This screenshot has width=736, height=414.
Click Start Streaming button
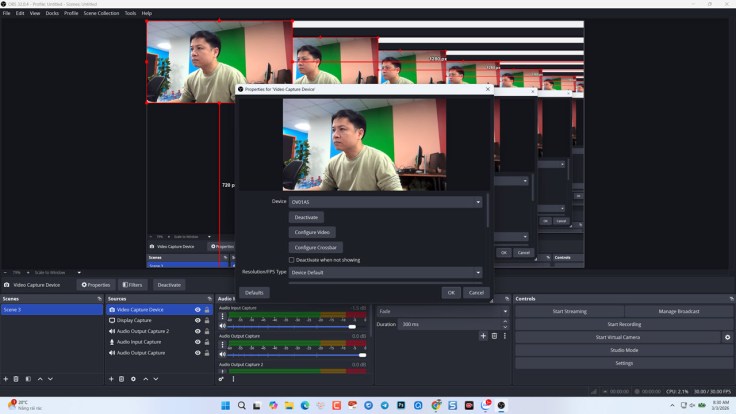coord(569,311)
